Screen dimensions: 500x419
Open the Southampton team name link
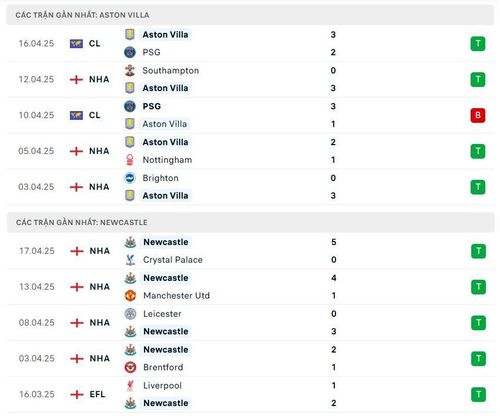pyautogui.click(x=171, y=71)
